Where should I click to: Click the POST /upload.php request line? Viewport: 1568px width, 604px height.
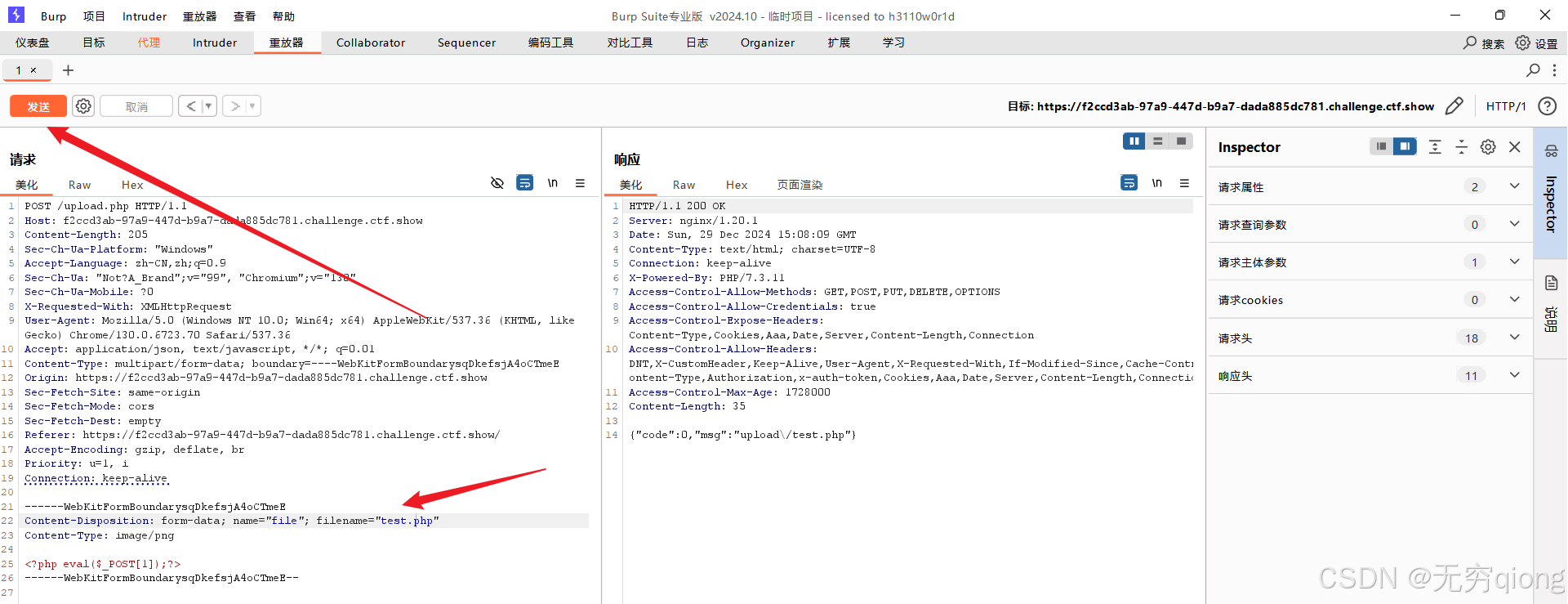[105, 206]
